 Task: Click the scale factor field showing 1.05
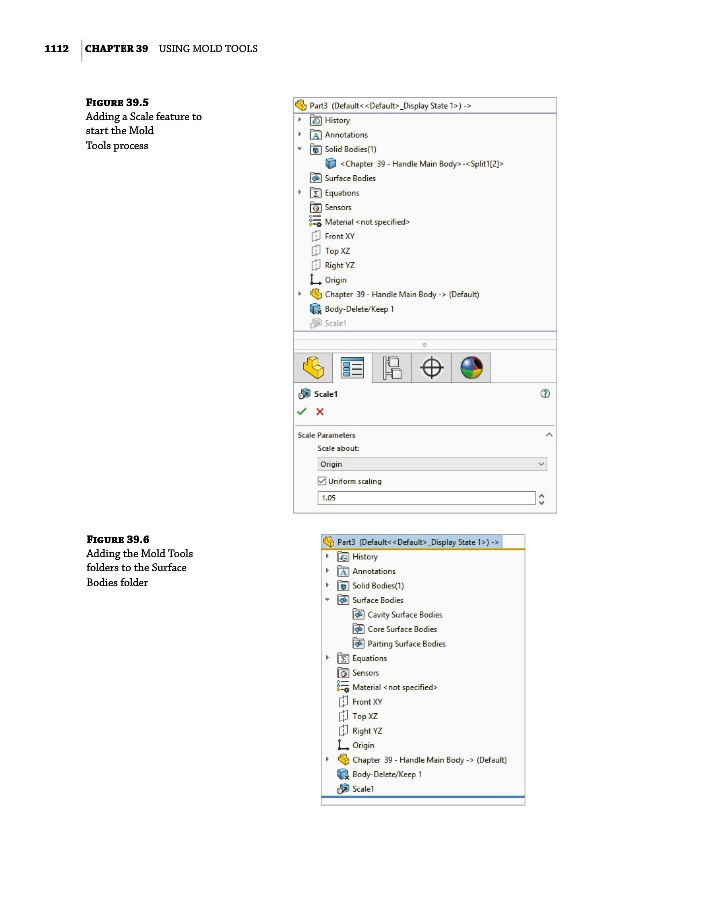tap(426, 498)
